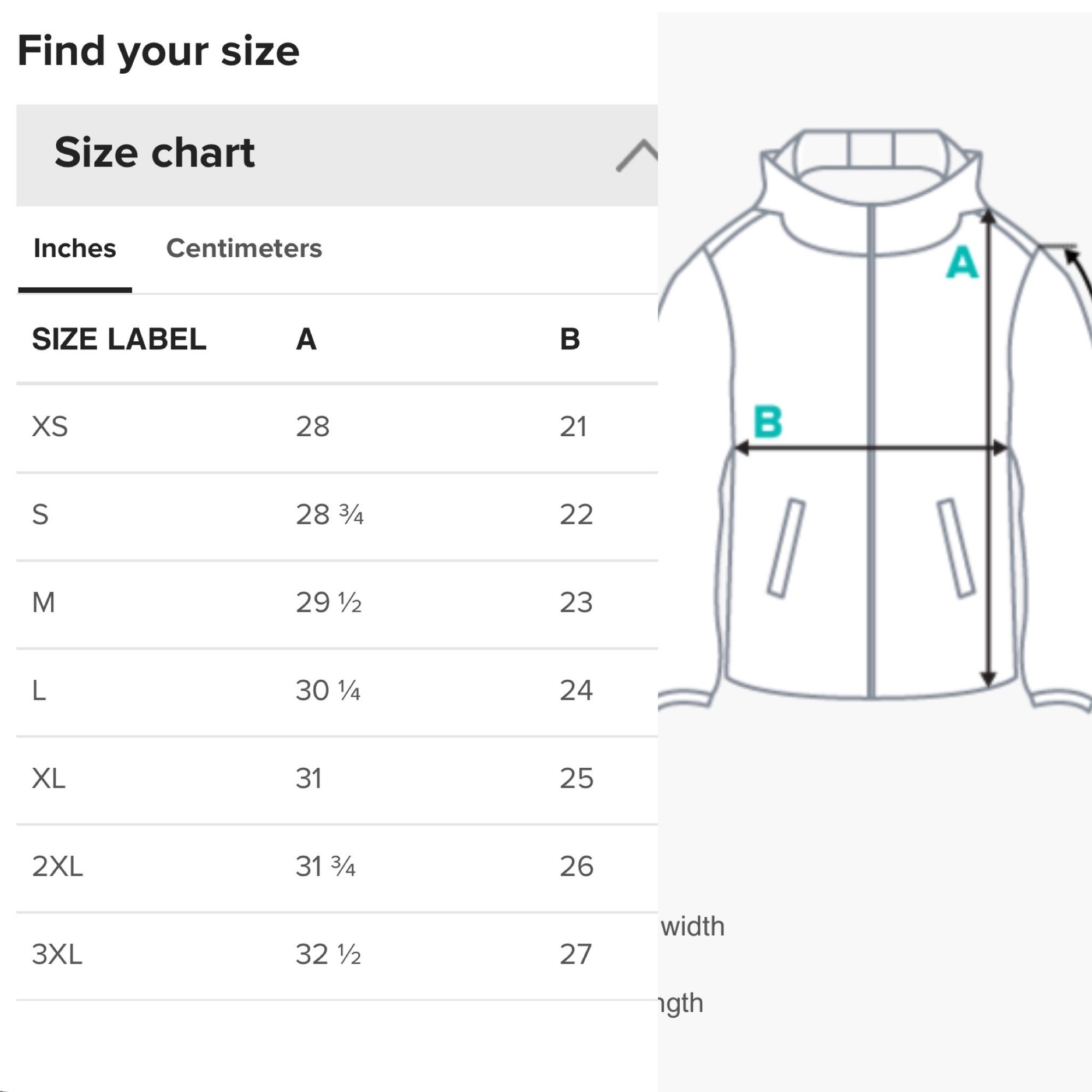Image resolution: width=1092 pixels, height=1092 pixels.
Task: Select the Inches tab
Action: coord(75,248)
